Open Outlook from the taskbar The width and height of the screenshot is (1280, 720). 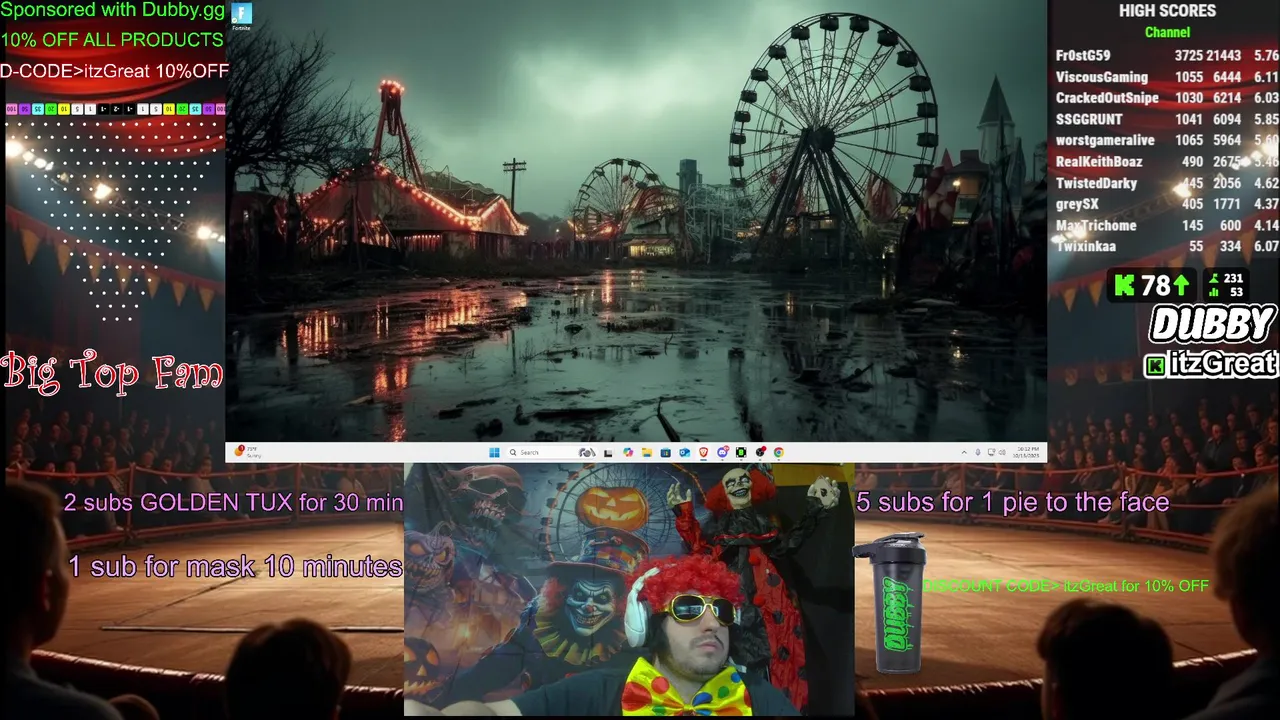pos(684,452)
